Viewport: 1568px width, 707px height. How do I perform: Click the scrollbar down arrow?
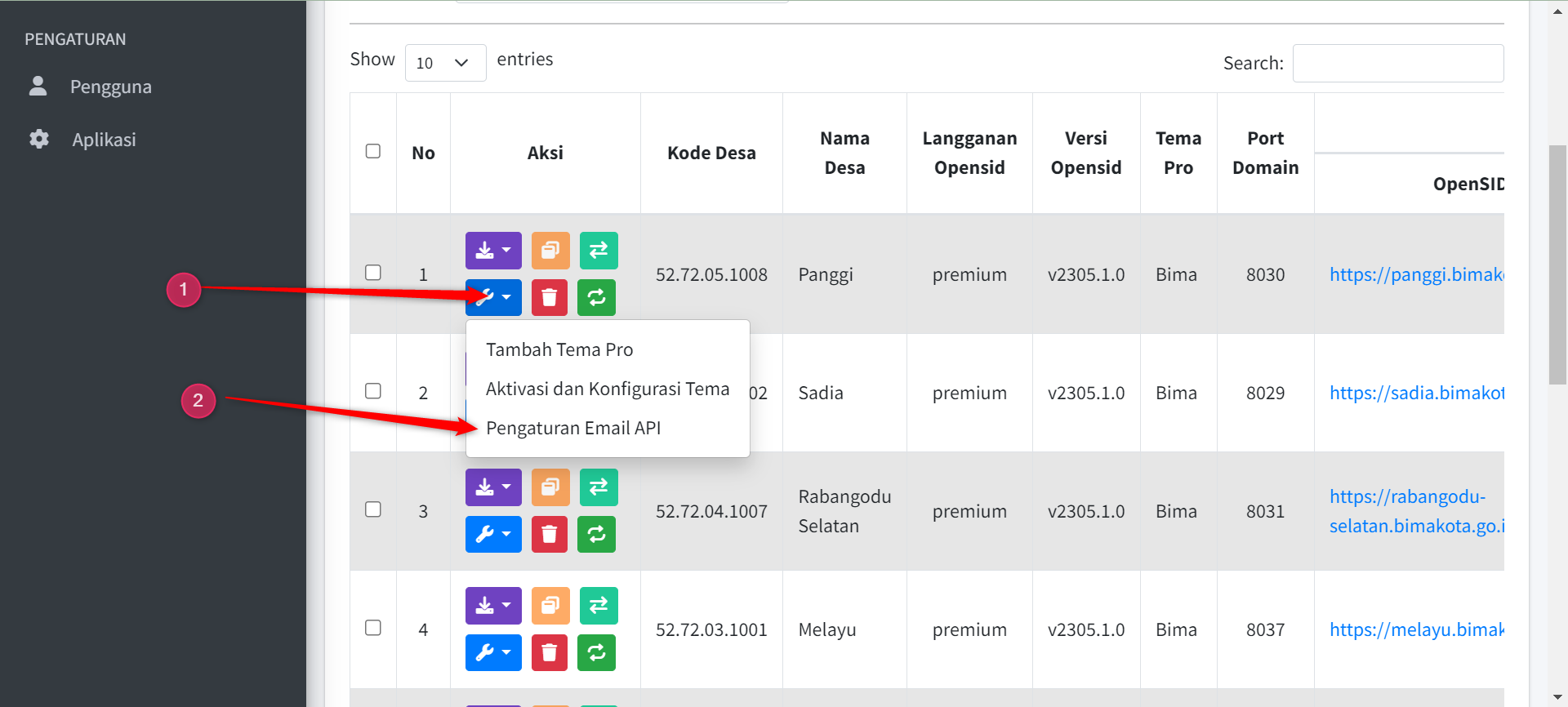click(1557, 696)
